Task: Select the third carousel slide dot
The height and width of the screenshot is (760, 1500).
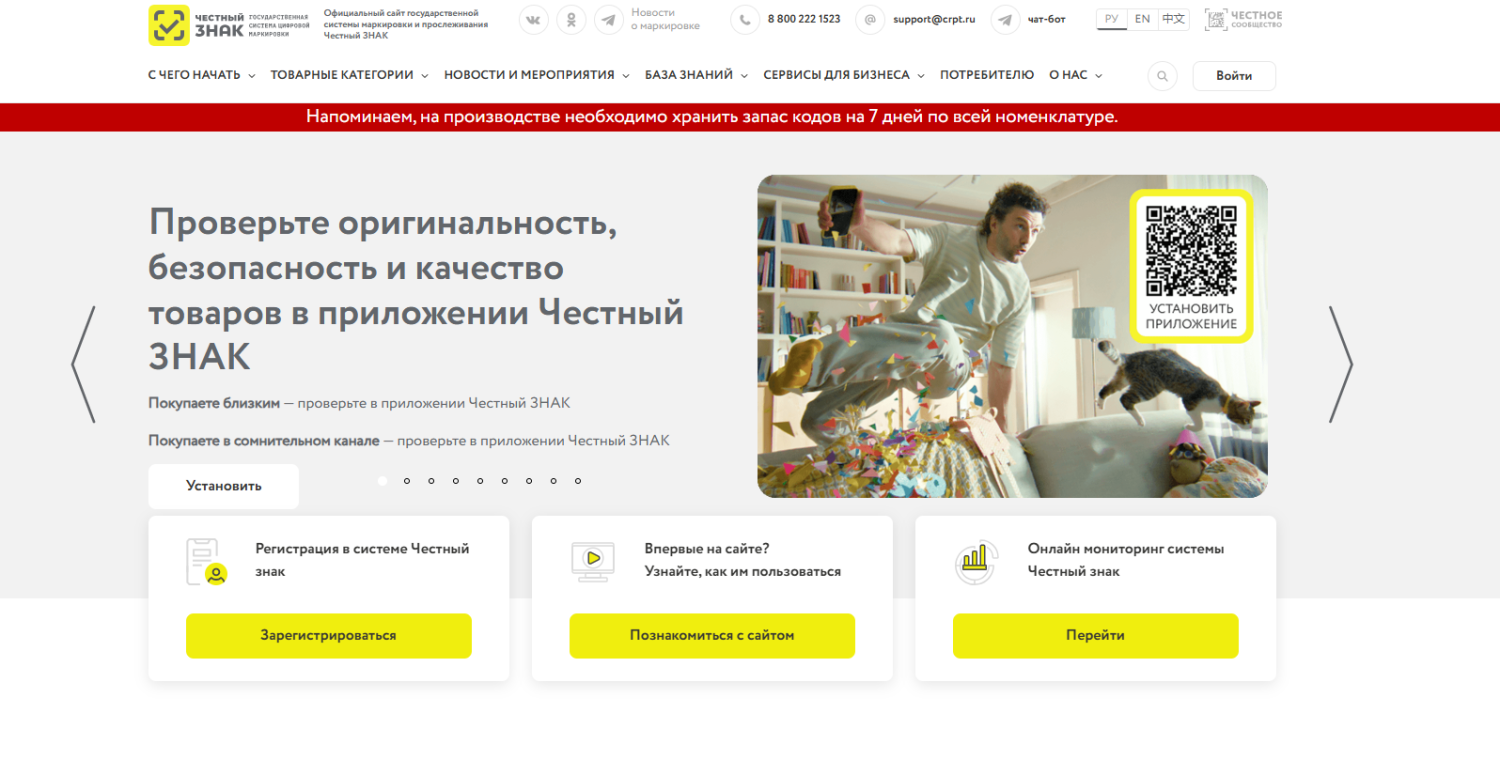Action: point(431,481)
